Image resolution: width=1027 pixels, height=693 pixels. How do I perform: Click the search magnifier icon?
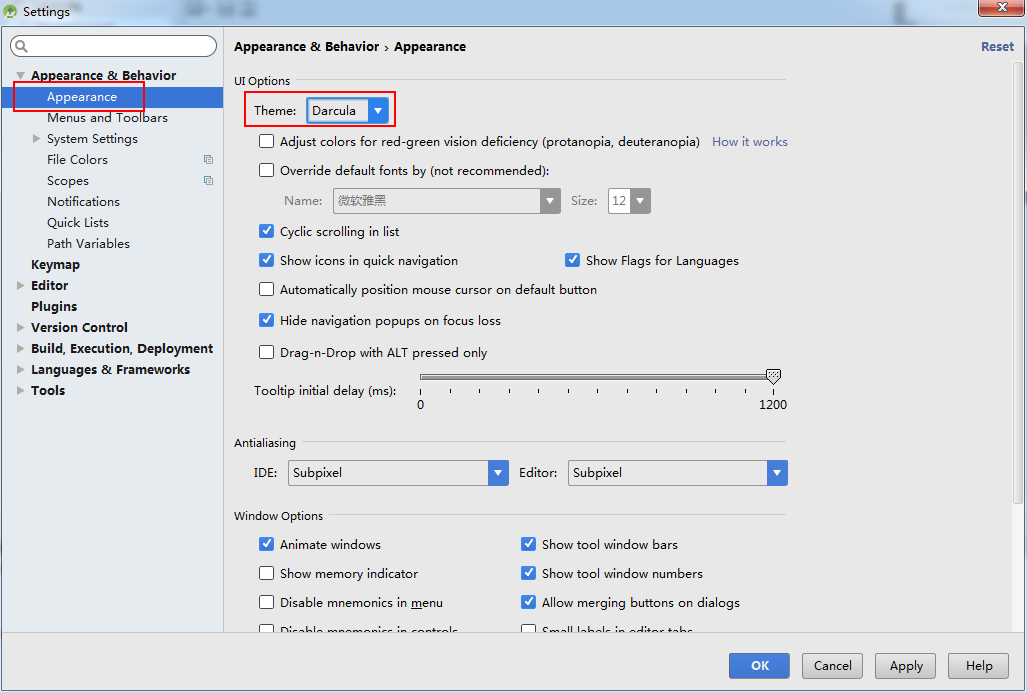[x=21, y=46]
